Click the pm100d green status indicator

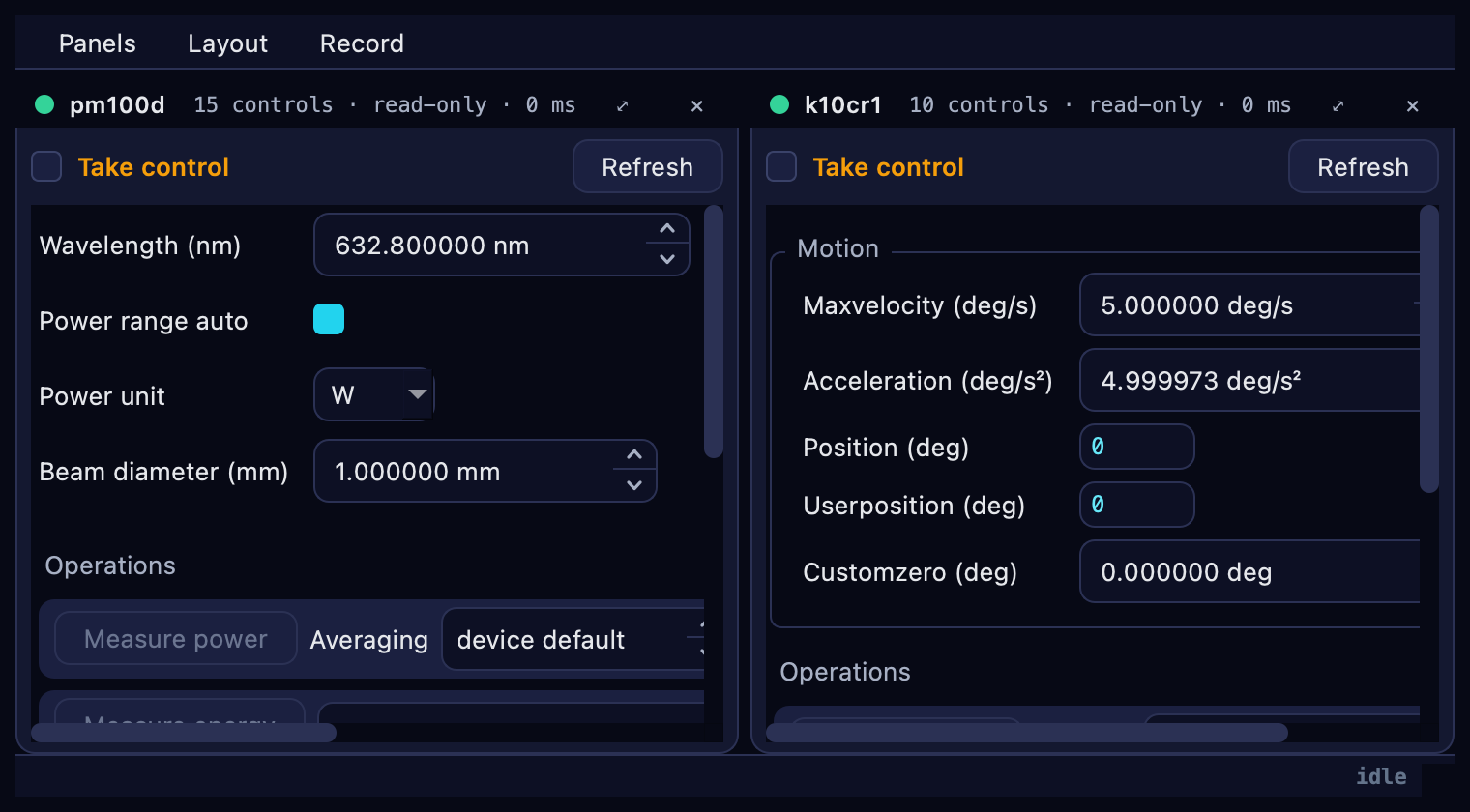coord(44,104)
